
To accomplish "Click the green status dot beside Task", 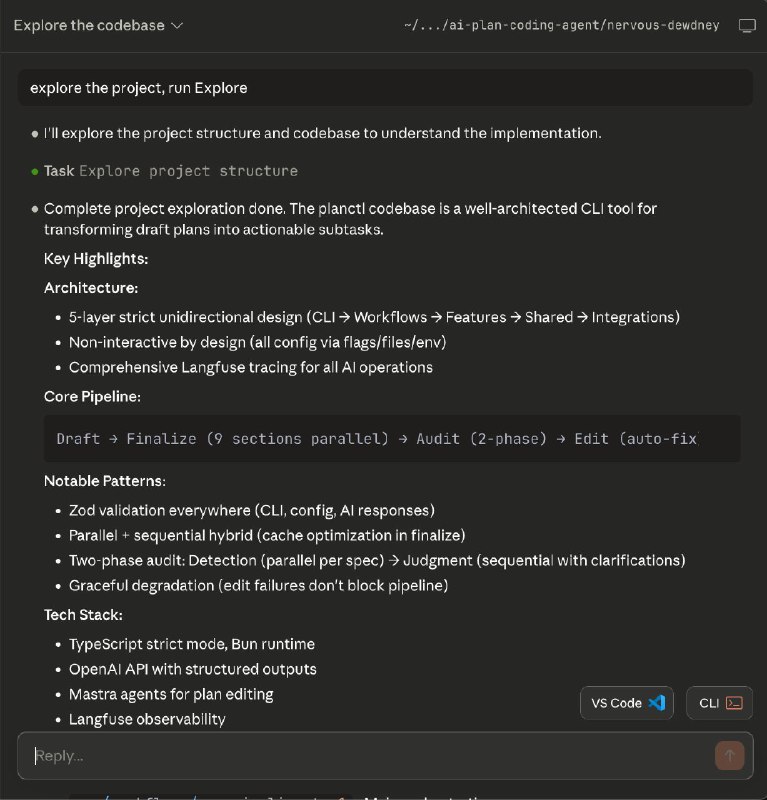I will pyautogui.click(x=32, y=171).
